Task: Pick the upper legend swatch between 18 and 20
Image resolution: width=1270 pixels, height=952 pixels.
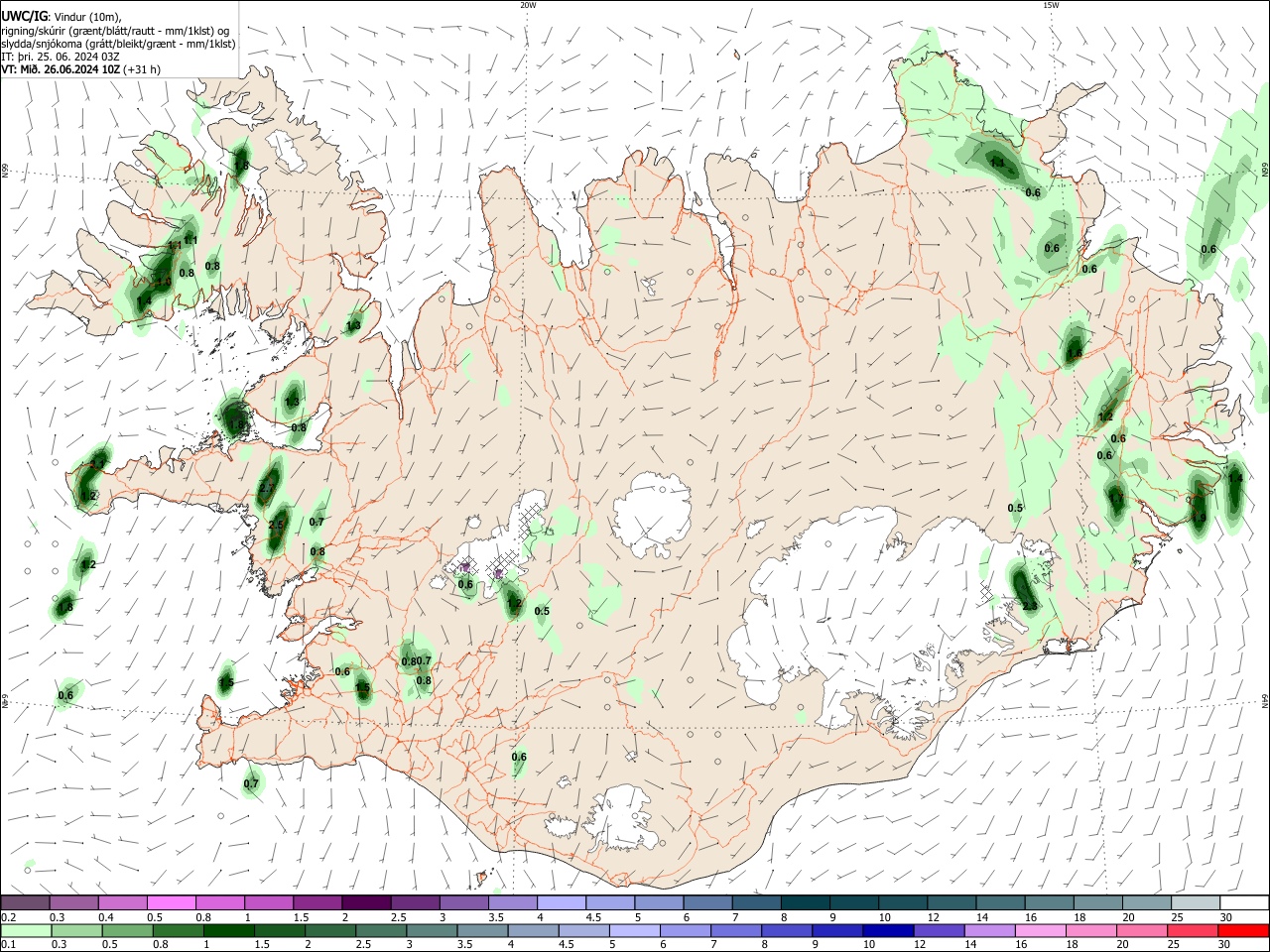Action: coord(1096,902)
